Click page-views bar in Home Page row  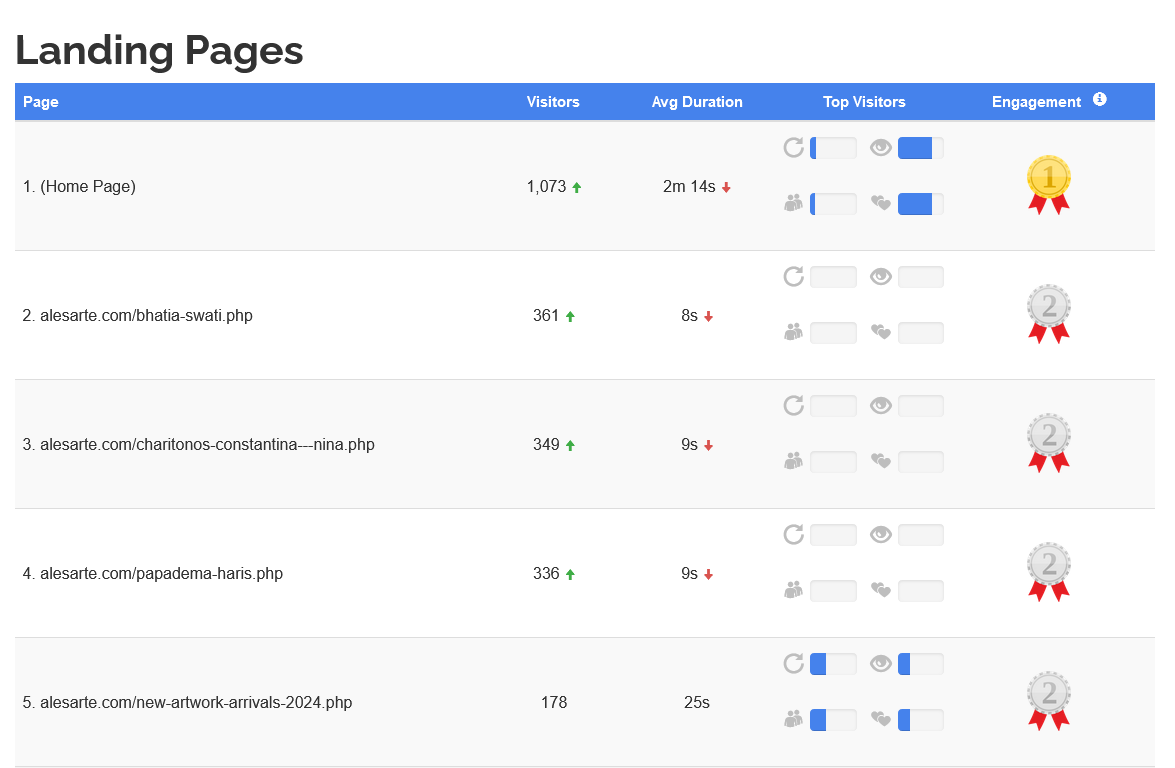click(920, 148)
